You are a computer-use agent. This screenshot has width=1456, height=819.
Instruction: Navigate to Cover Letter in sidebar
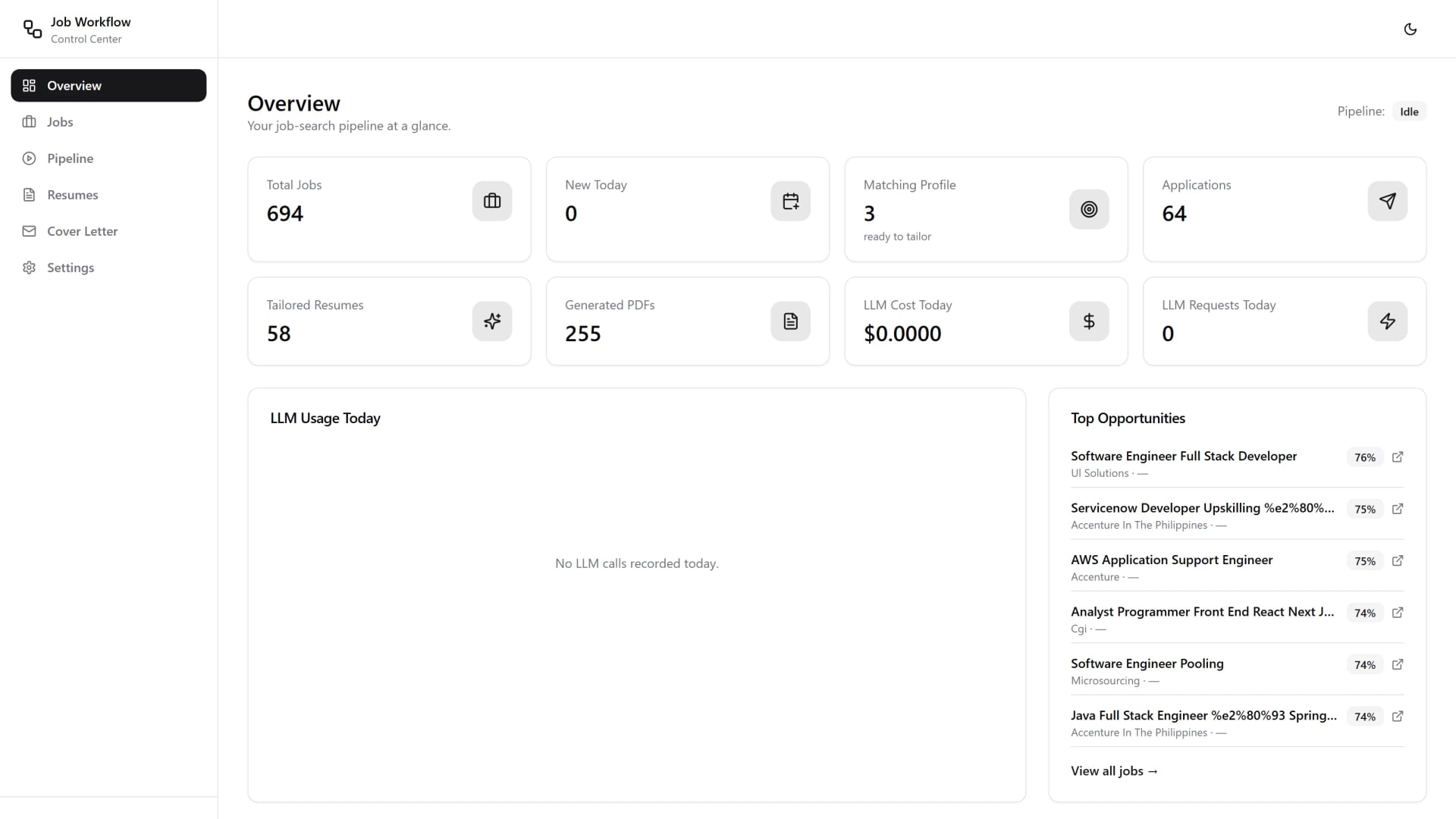(108, 231)
